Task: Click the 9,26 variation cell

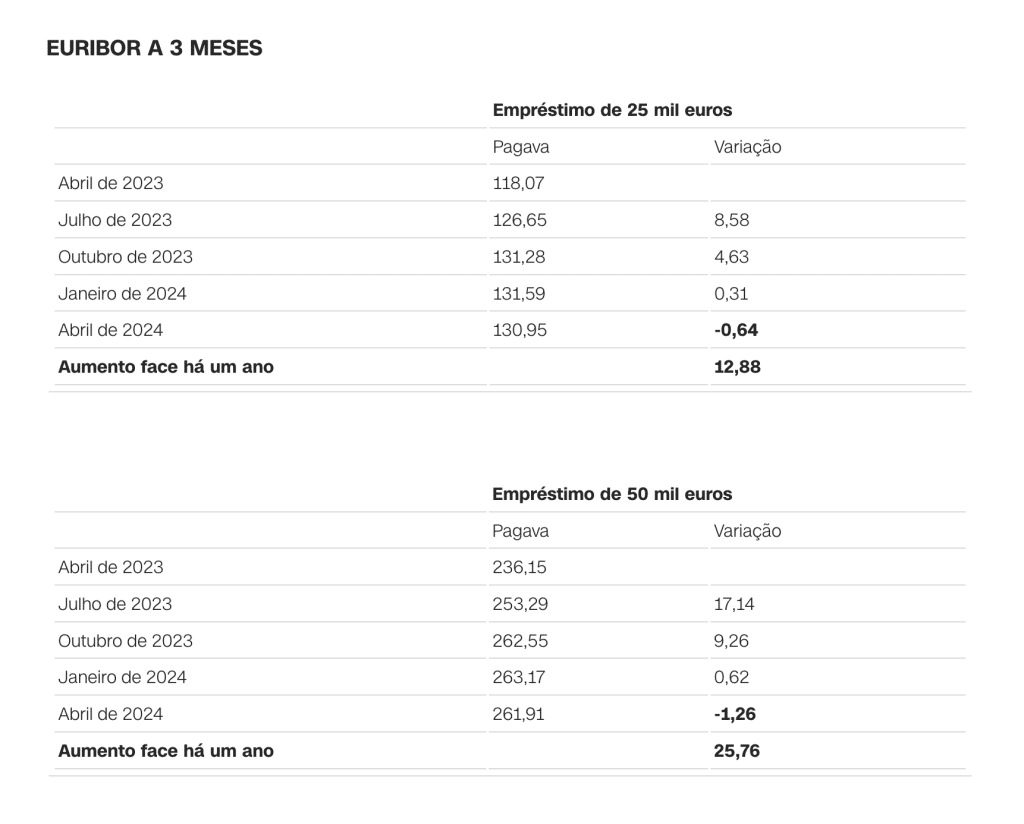Action: pyautogui.click(x=731, y=641)
